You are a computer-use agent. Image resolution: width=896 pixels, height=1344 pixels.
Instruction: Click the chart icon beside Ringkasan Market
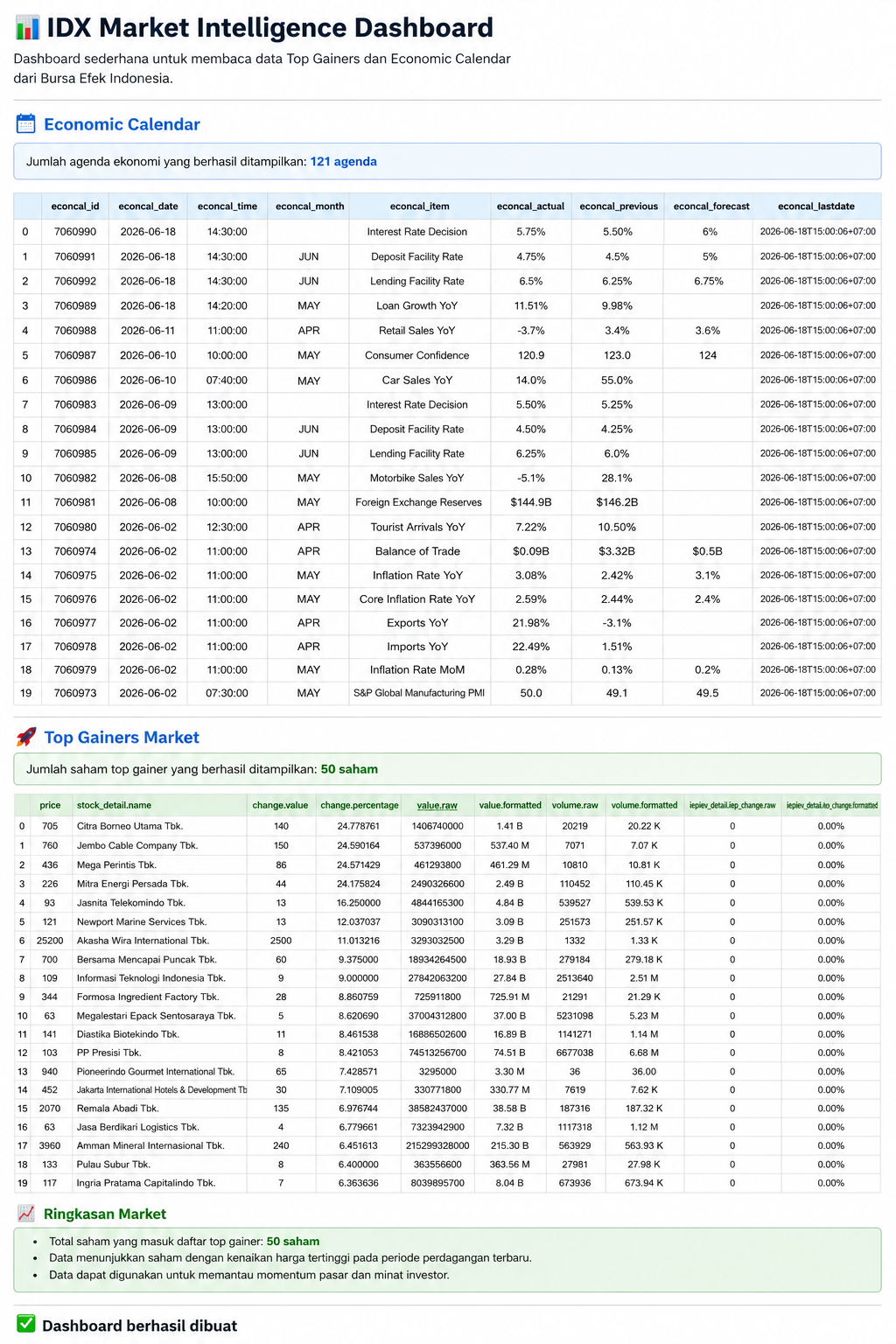(26, 1214)
